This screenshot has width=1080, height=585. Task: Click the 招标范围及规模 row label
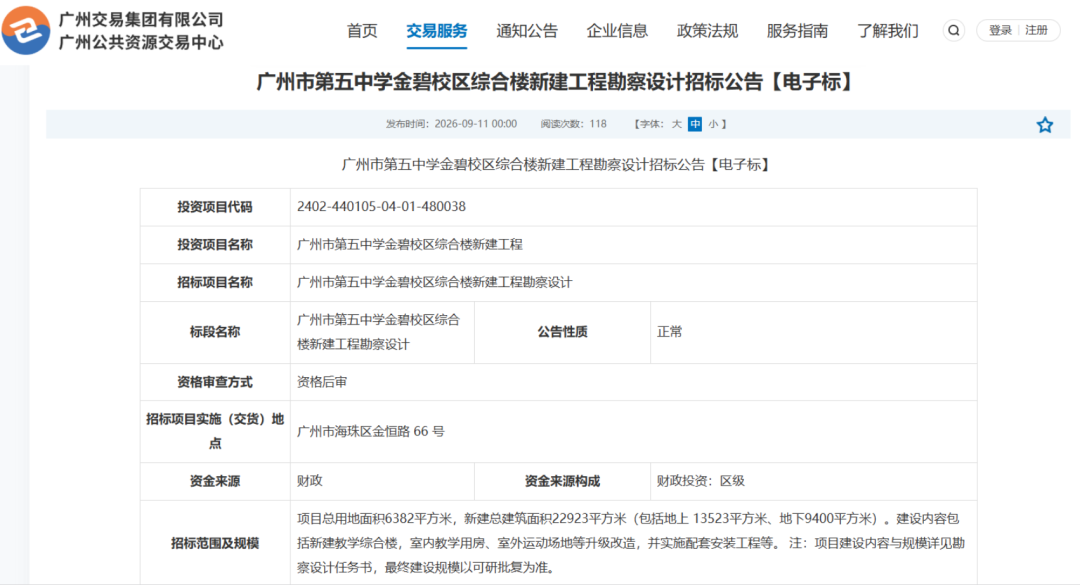[215, 544]
